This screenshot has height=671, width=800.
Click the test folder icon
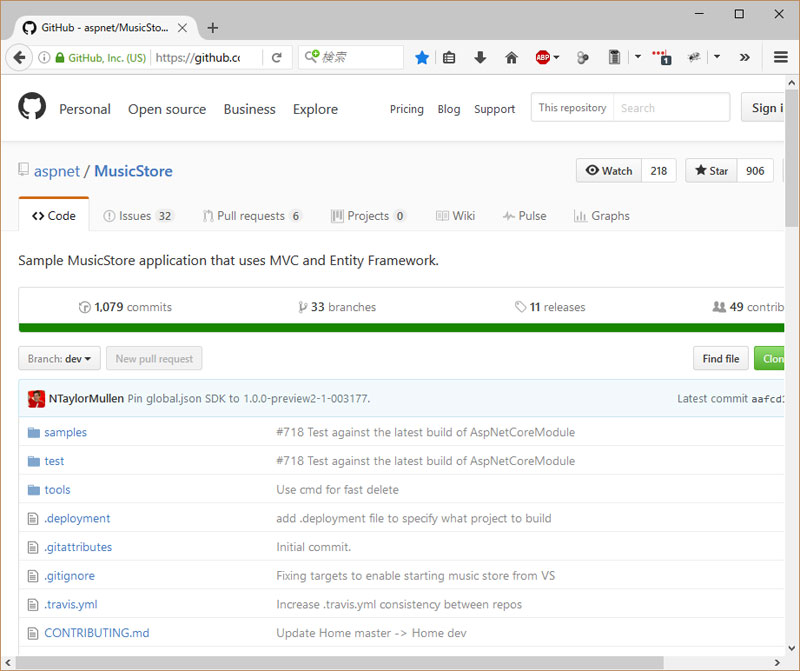click(x=34, y=461)
